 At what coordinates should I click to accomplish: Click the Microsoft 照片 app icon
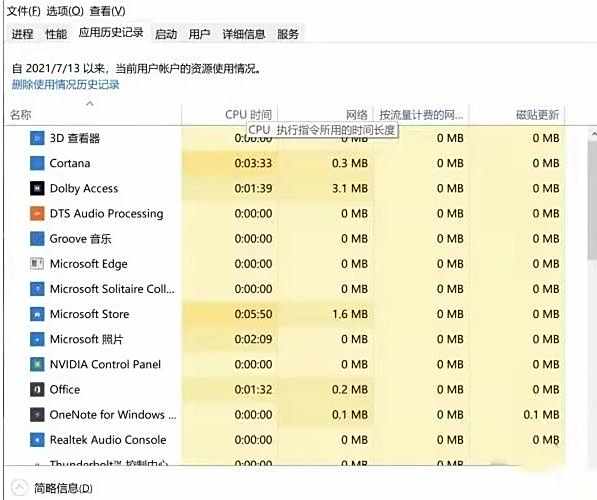coord(37,339)
